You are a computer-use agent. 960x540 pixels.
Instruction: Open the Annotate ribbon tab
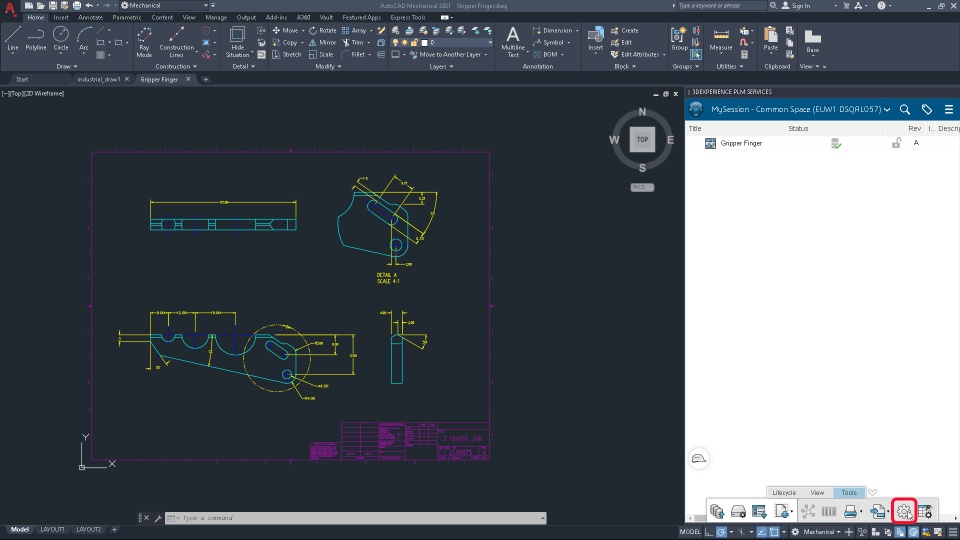pos(90,17)
